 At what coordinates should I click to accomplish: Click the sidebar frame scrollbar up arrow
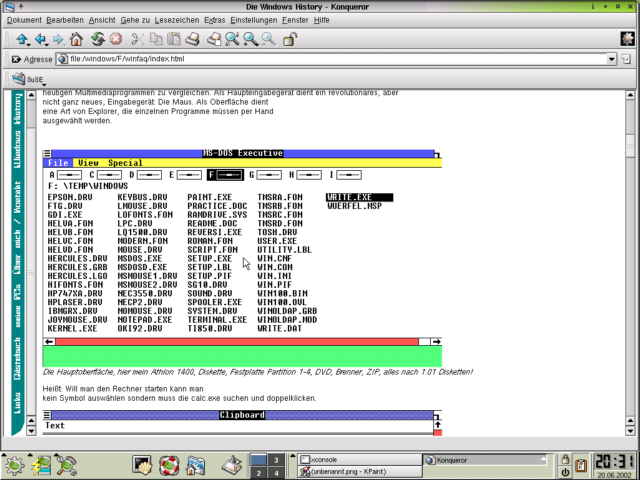click(x=31, y=95)
